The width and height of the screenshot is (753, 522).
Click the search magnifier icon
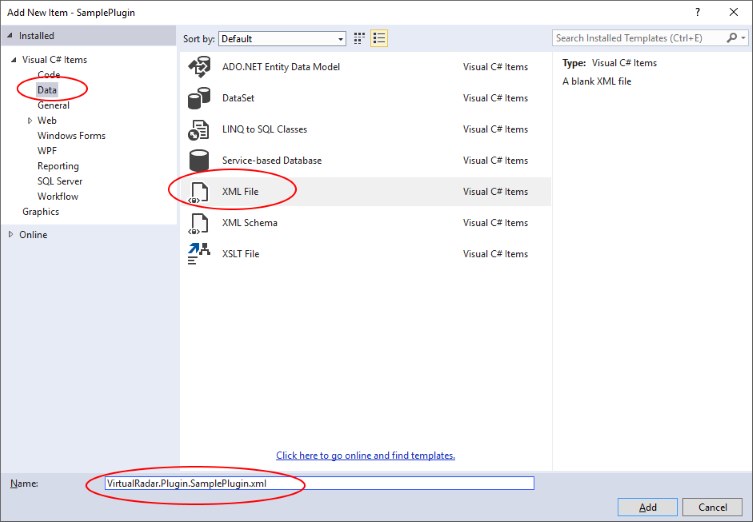(733, 38)
